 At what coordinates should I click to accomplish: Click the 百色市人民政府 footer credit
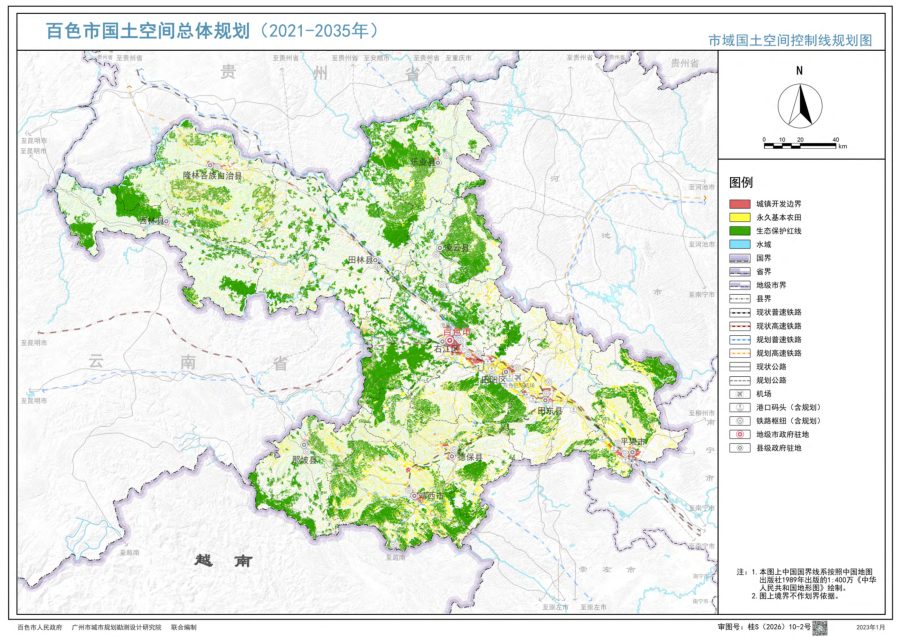[x=40, y=628]
